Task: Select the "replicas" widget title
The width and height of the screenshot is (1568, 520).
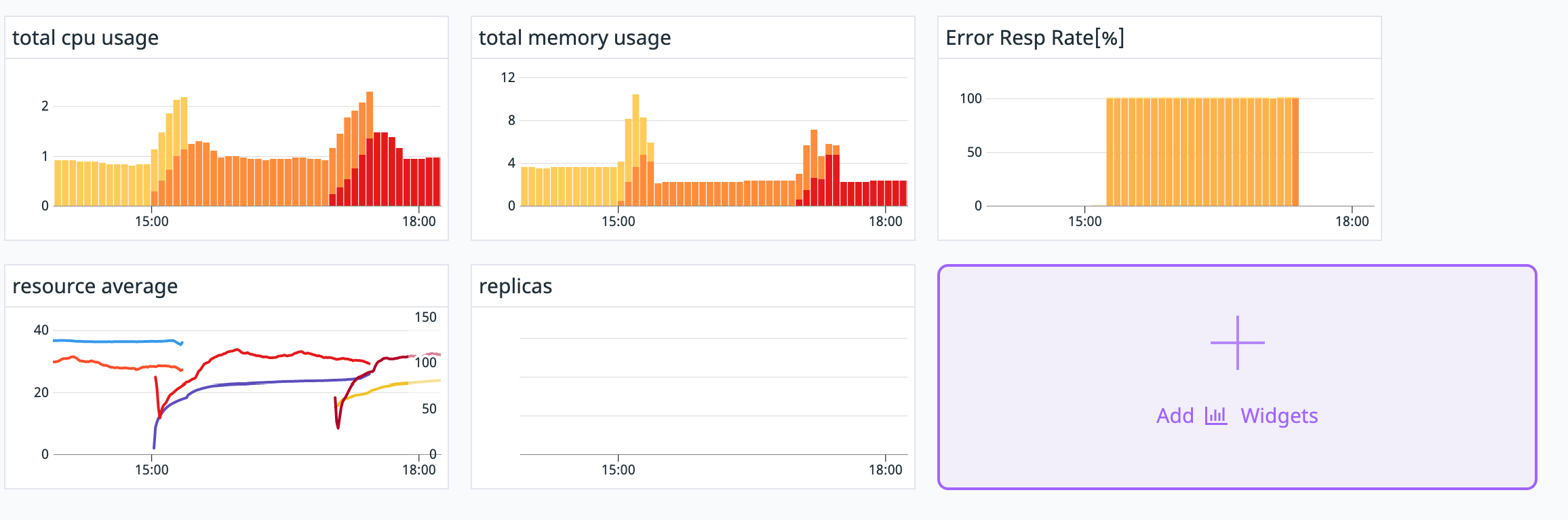Action: click(515, 286)
